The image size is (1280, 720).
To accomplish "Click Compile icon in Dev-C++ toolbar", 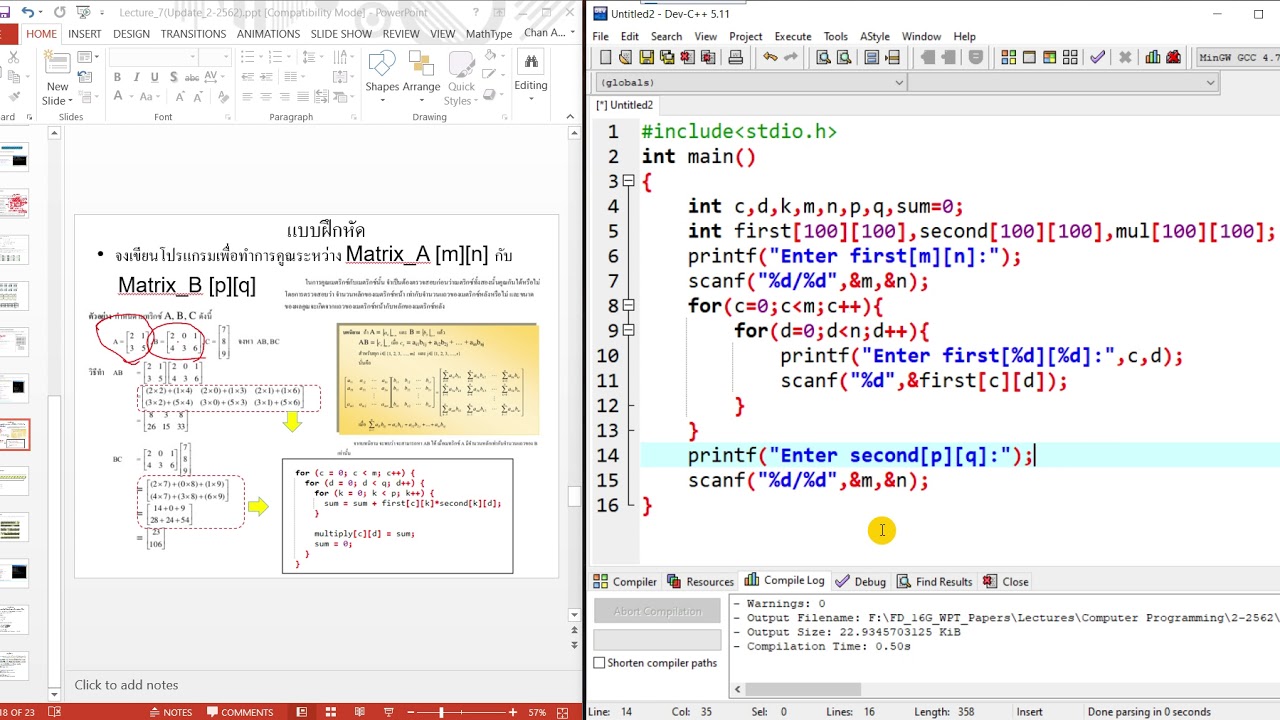I will click(1008, 58).
